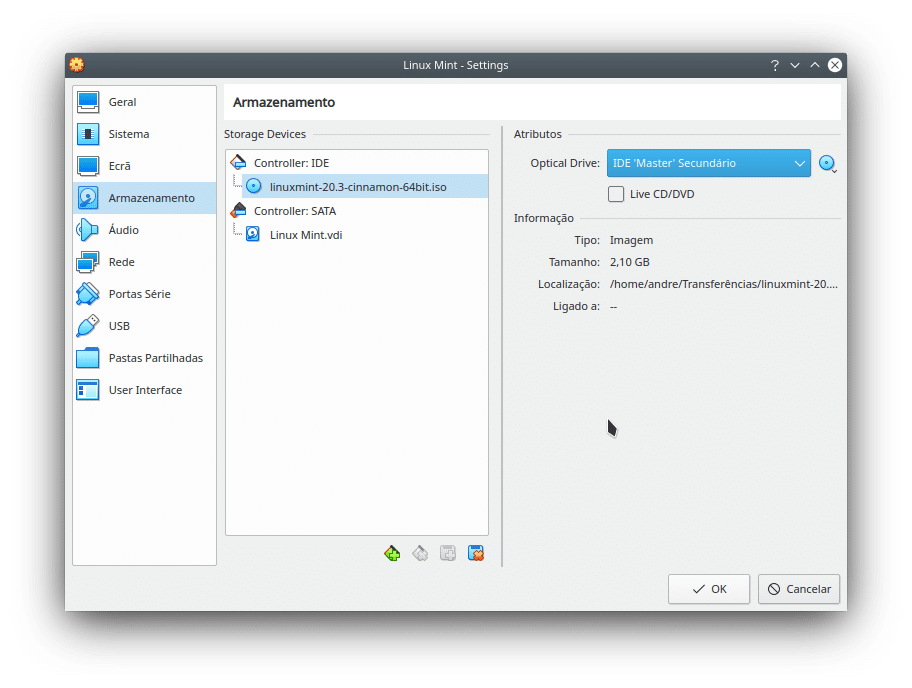Click the Portas Série plug icon
The image size is (912, 688).
coord(88,294)
